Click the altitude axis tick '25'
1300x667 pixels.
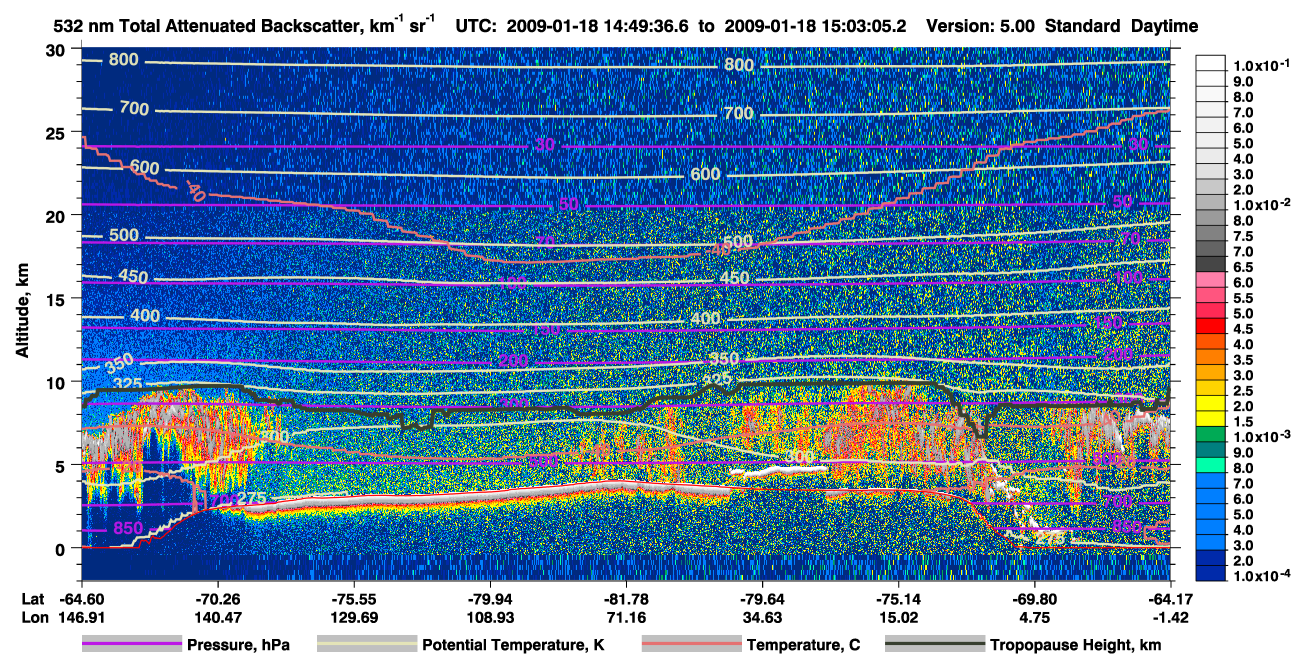[58, 133]
